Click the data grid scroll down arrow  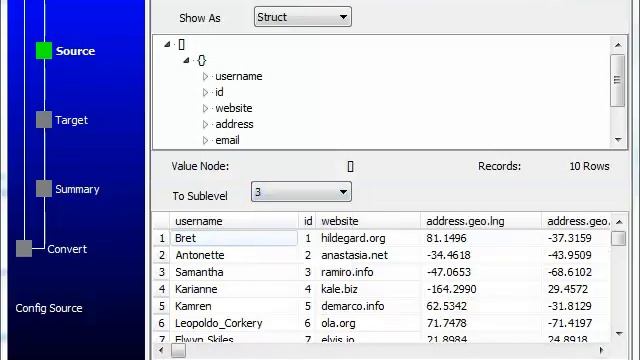pyautogui.click(x=619, y=333)
